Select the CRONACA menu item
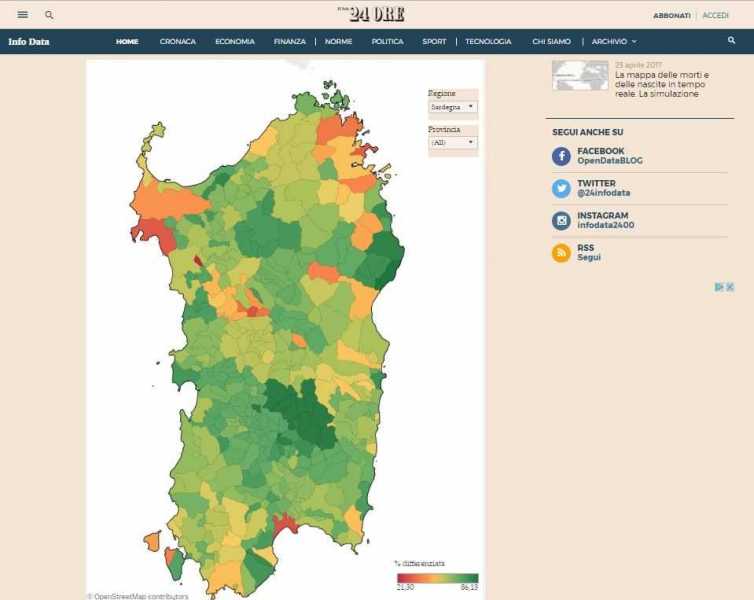This screenshot has height=600, width=754. click(178, 41)
